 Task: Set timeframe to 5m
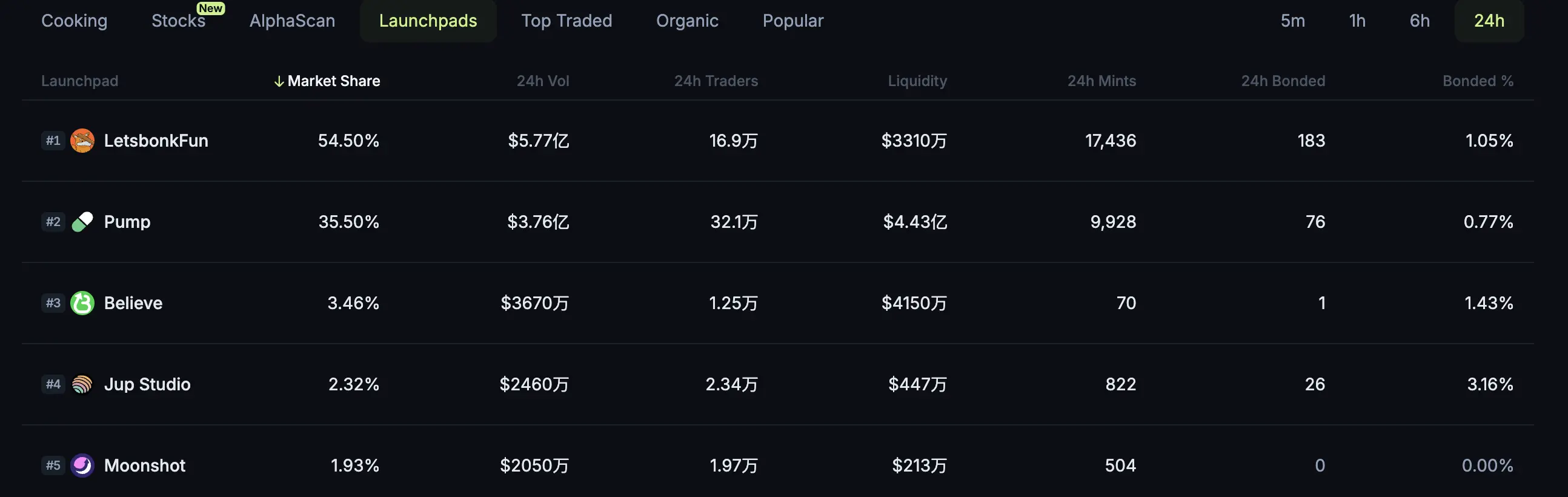click(1292, 21)
